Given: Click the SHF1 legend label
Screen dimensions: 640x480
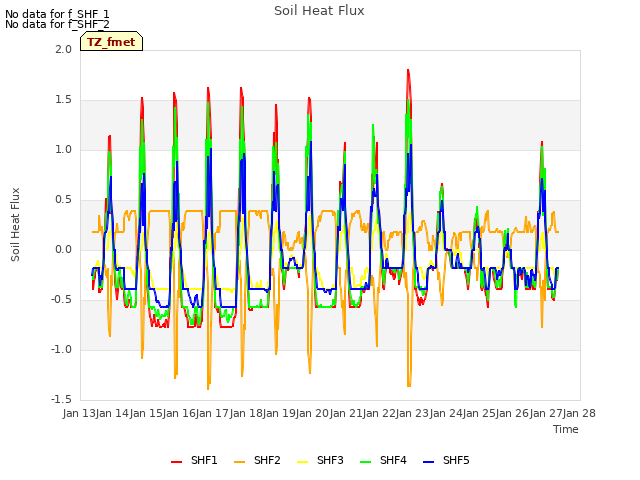Looking at the screenshot, I should click(204, 460).
